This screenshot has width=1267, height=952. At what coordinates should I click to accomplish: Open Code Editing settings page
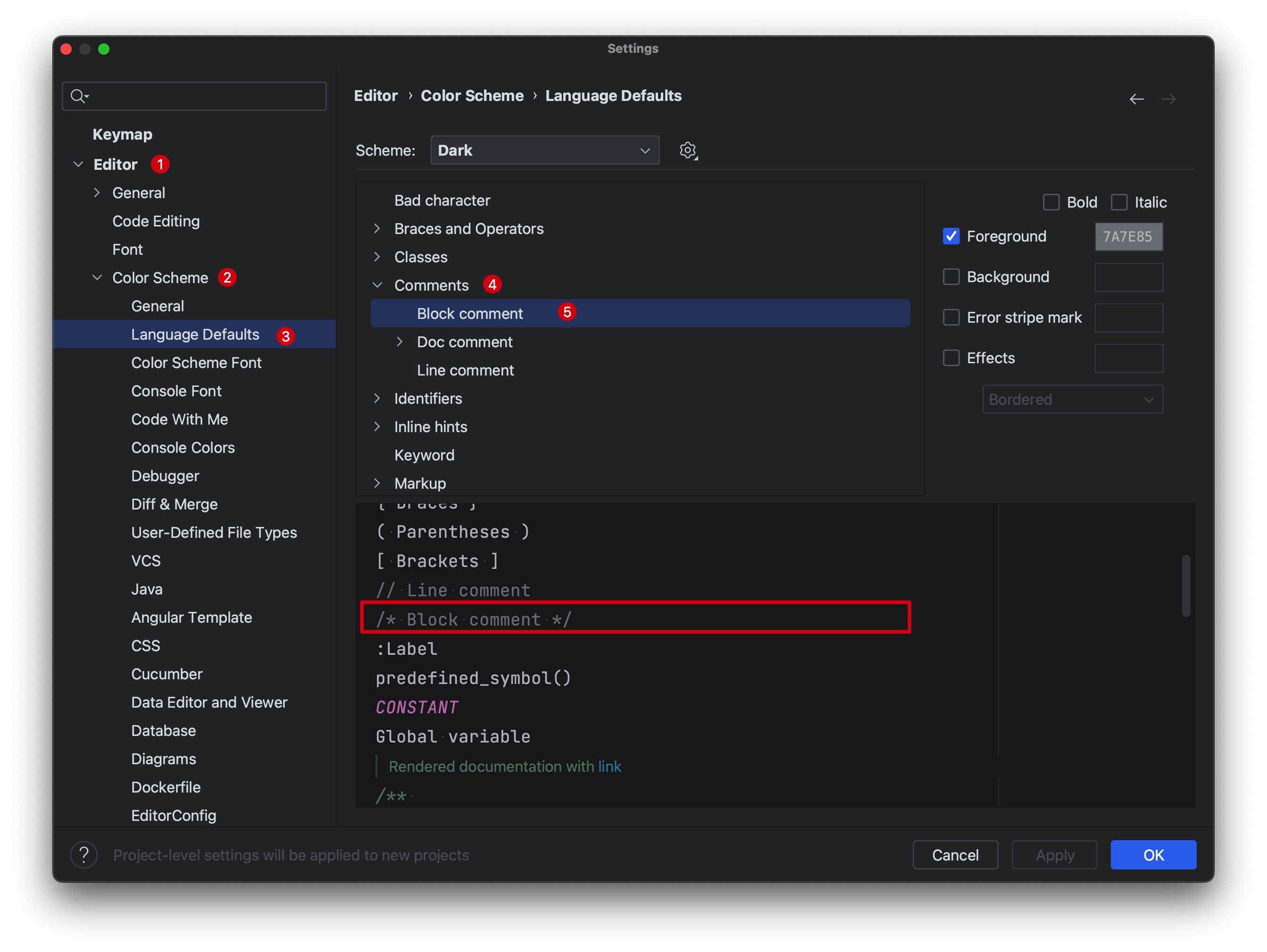[156, 221]
